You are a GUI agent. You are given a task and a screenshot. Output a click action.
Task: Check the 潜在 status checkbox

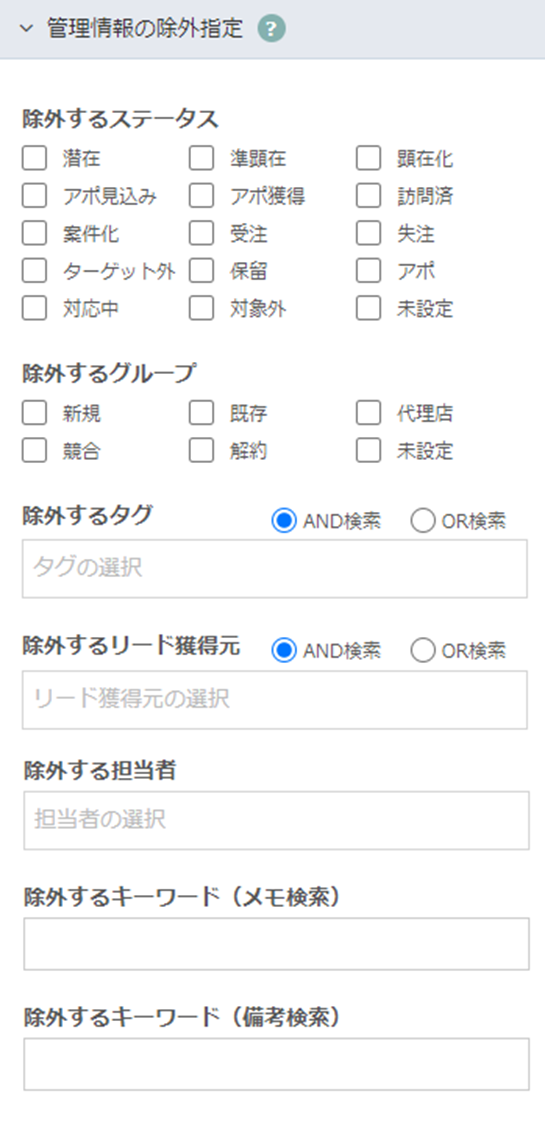coord(34,158)
